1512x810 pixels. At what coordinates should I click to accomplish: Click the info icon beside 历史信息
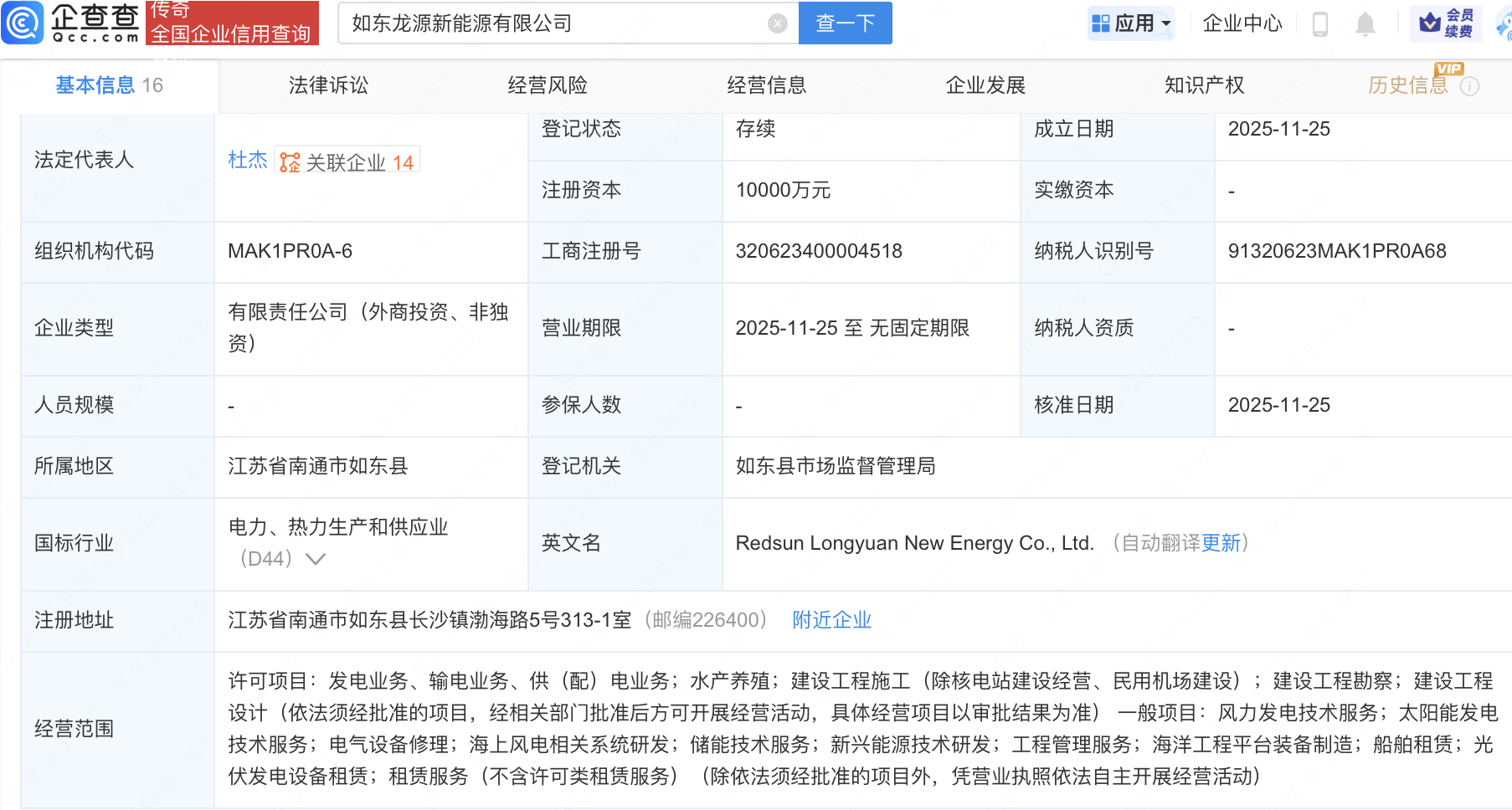point(1469,86)
